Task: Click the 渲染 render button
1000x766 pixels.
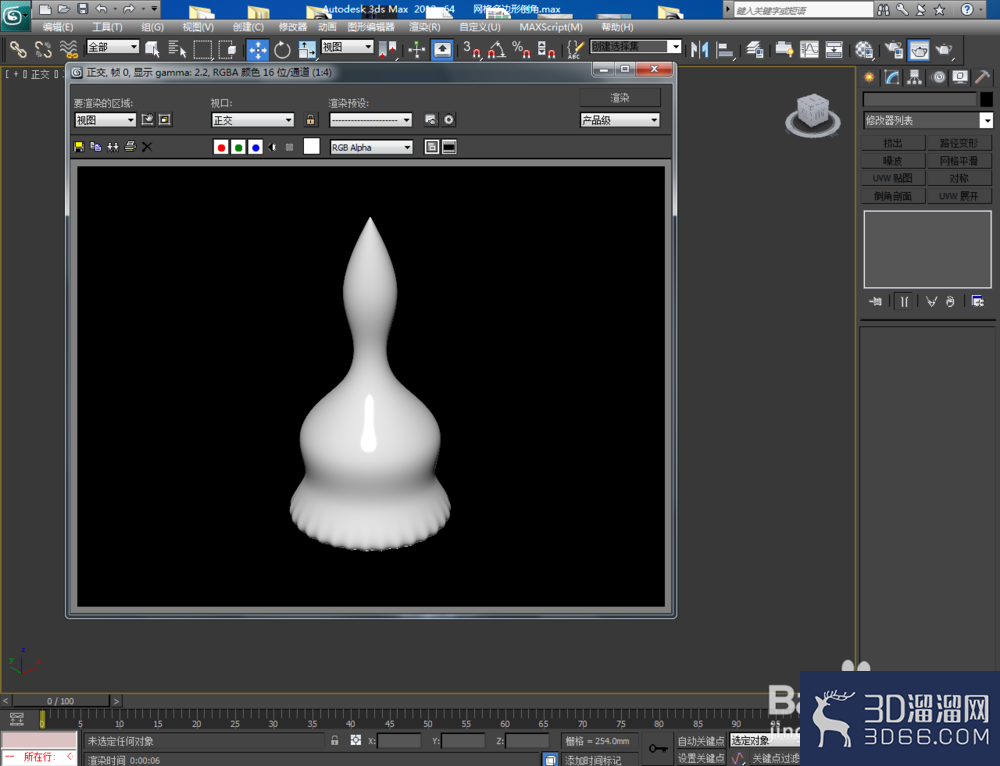Action: (x=620, y=98)
